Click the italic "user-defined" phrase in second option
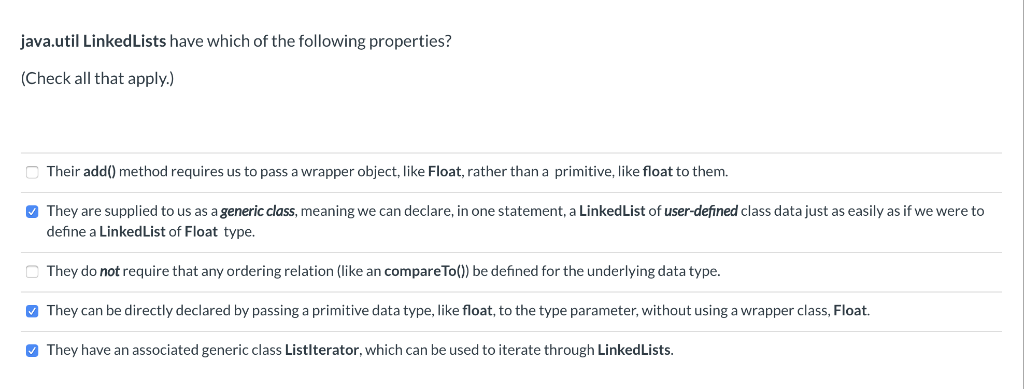1024x389 pixels. [701, 211]
